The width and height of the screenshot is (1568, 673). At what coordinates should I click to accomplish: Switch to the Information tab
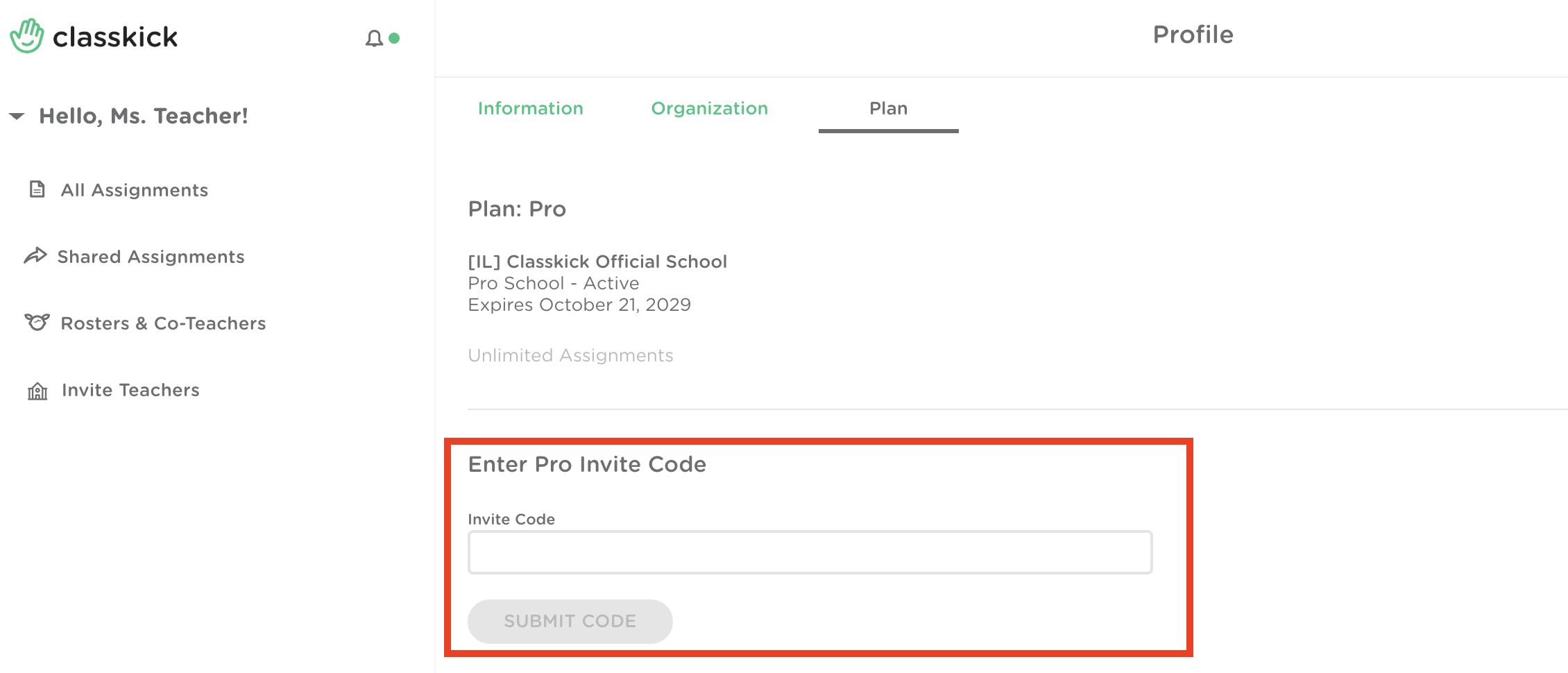530,108
